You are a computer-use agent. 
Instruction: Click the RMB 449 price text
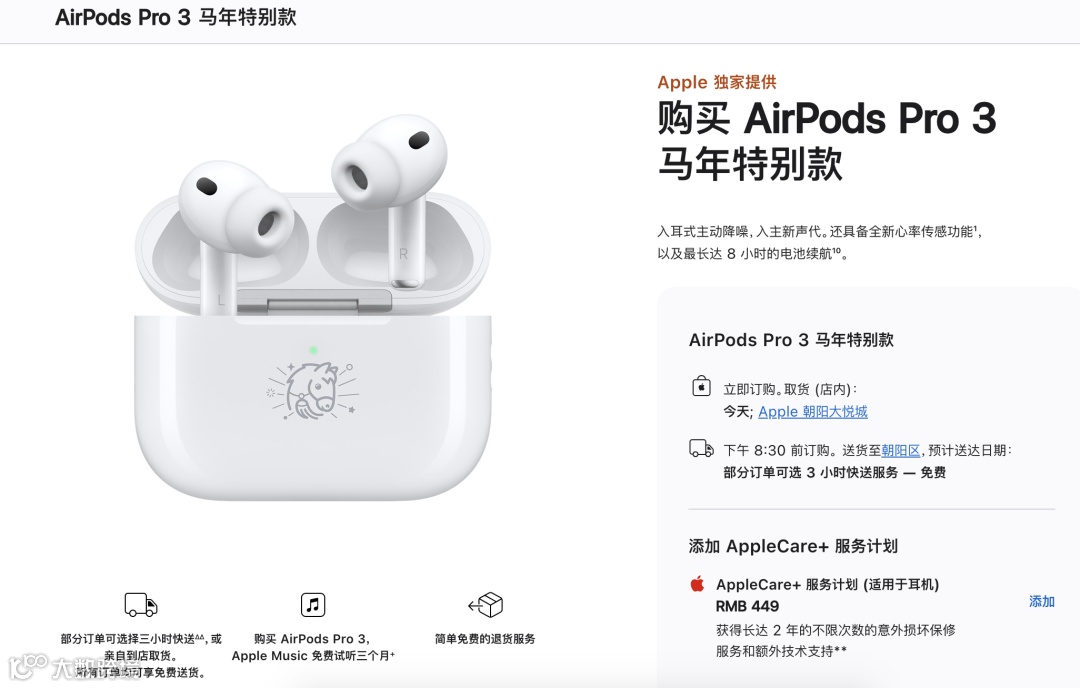pyautogui.click(x=747, y=606)
